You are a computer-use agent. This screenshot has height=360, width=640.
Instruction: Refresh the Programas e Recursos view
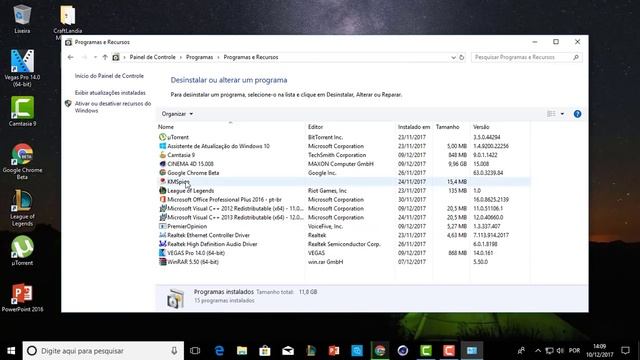(462, 57)
